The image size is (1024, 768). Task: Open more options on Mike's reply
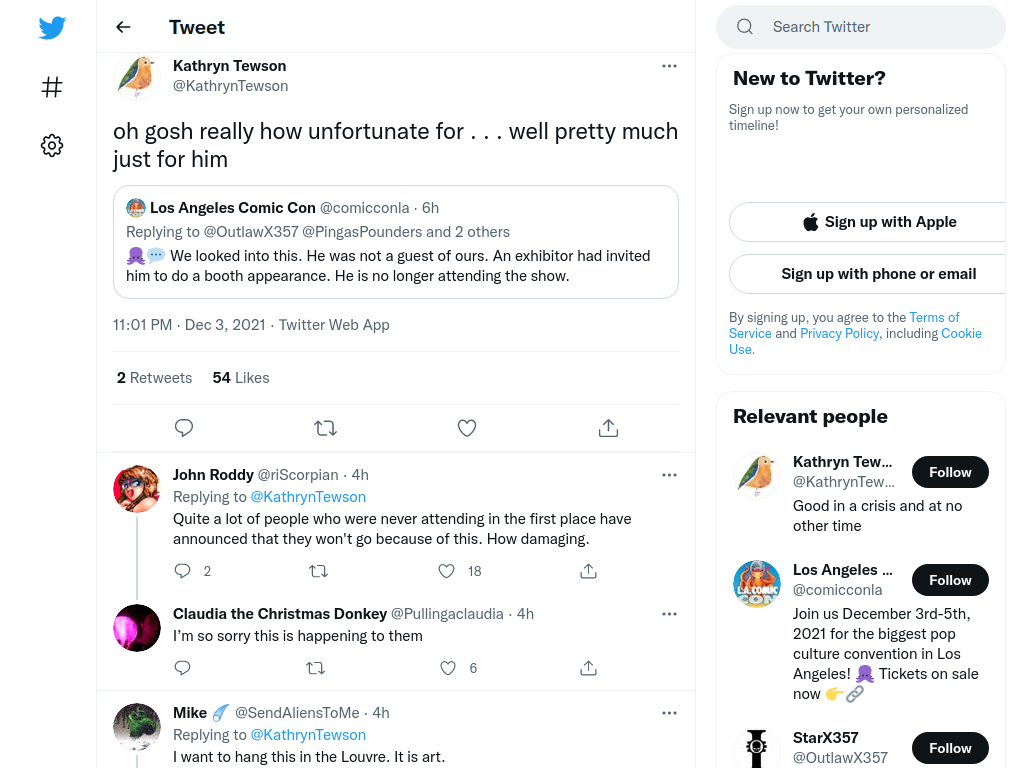click(669, 712)
